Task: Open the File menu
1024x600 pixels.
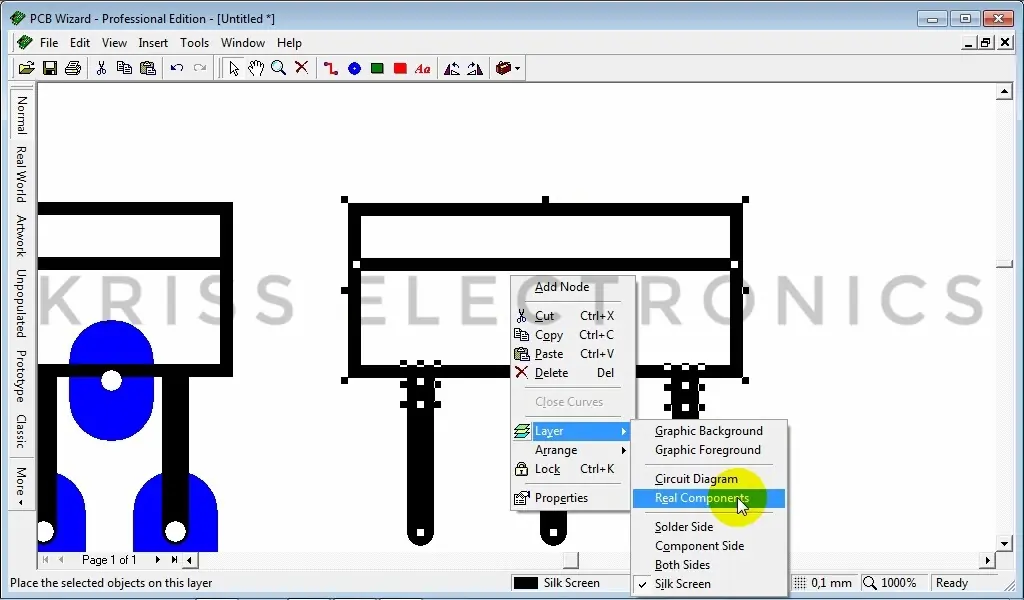Action: point(49,42)
